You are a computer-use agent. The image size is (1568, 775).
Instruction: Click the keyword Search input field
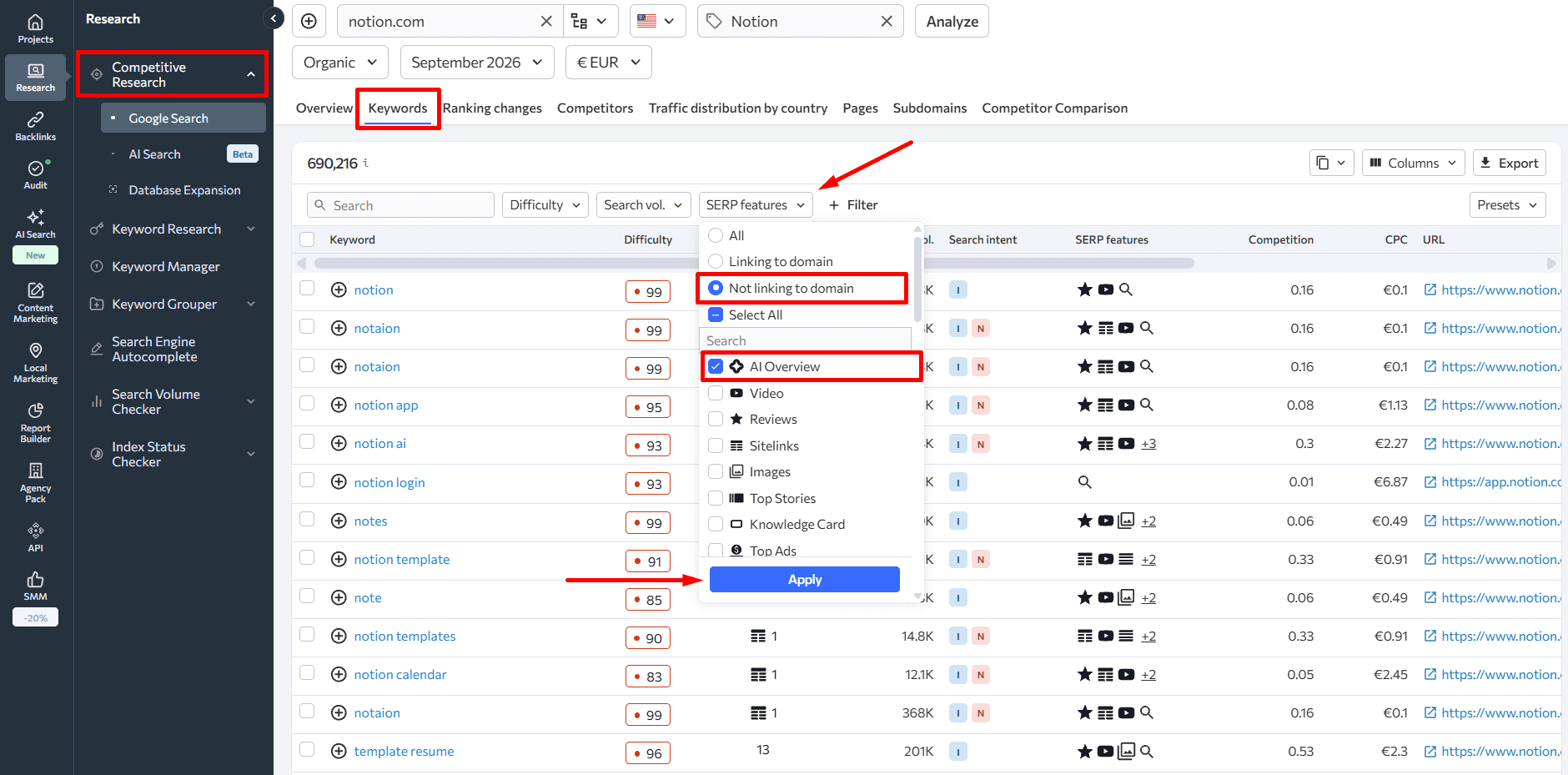point(401,204)
